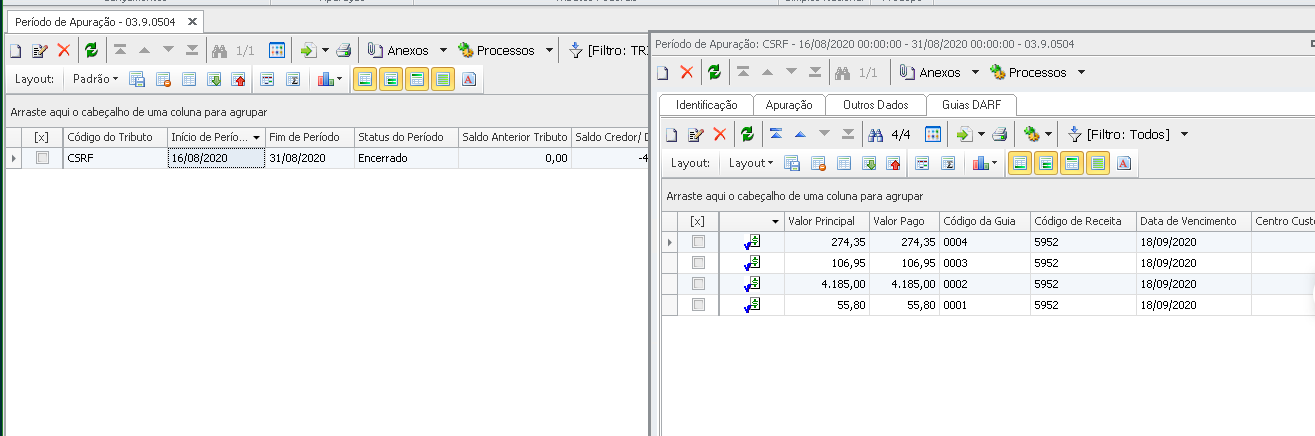The width and height of the screenshot is (1315, 436).
Task: Click the sigma totals icon in main list layout bar
Action: click(293, 79)
